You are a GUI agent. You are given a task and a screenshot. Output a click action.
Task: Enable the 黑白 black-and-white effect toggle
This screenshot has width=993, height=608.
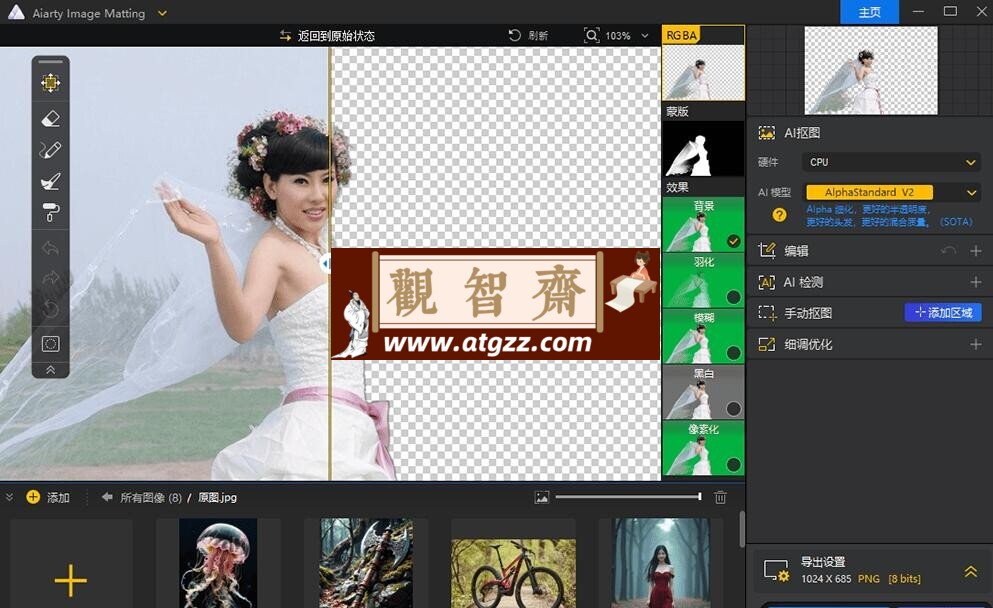[x=733, y=408]
